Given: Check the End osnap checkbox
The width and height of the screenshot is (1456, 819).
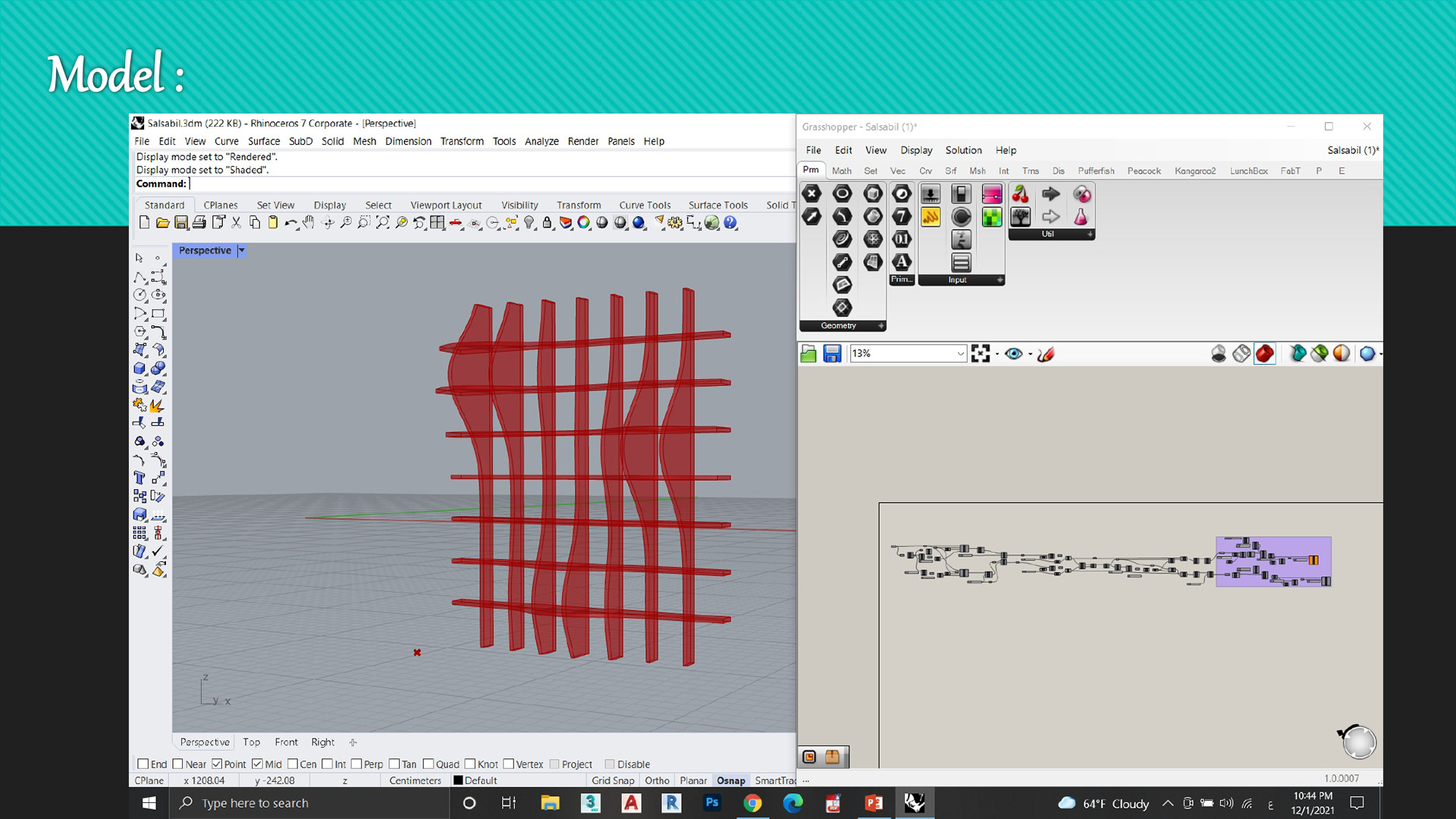Looking at the screenshot, I should pos(143,764).
